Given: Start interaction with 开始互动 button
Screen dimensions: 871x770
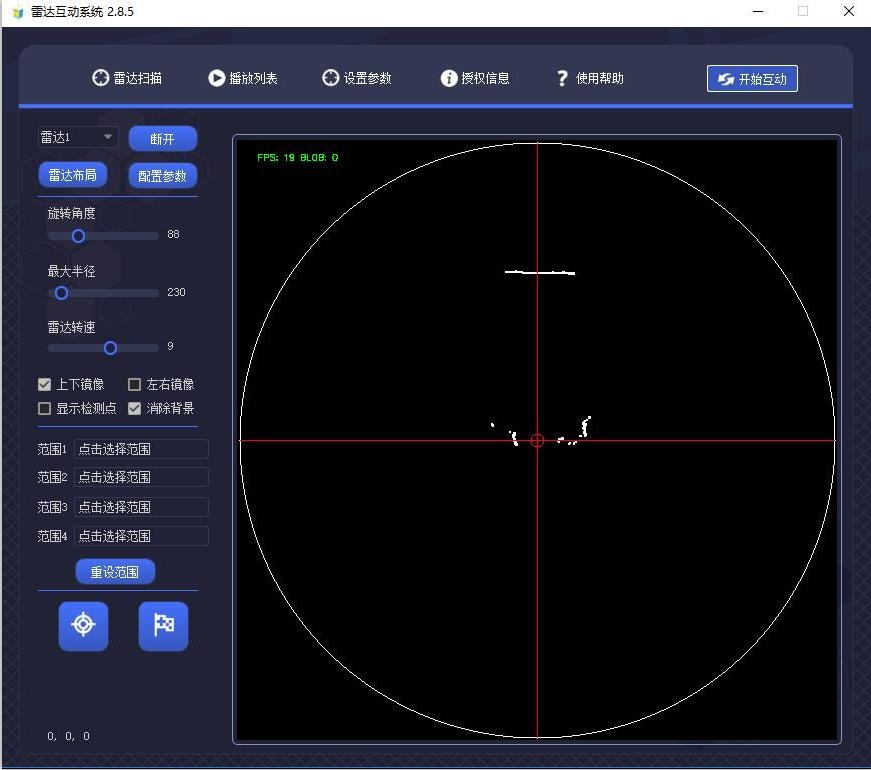Looking at the screenshot, I should click(752, 79).
